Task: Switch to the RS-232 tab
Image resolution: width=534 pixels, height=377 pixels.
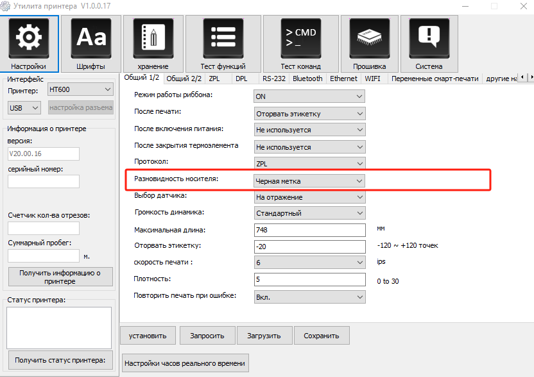Action: point(274,79)
